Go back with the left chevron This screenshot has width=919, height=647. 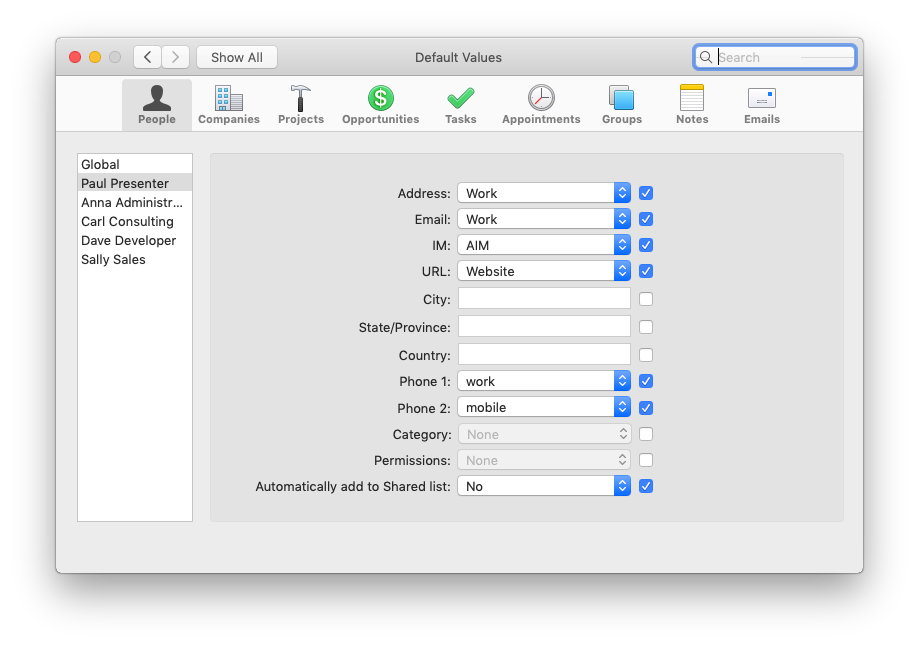[x=148, y=57]
